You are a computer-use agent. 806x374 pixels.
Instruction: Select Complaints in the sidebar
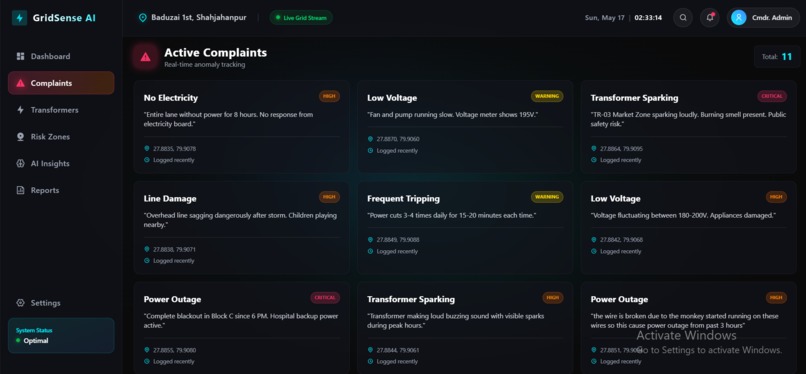click(61, 83)
